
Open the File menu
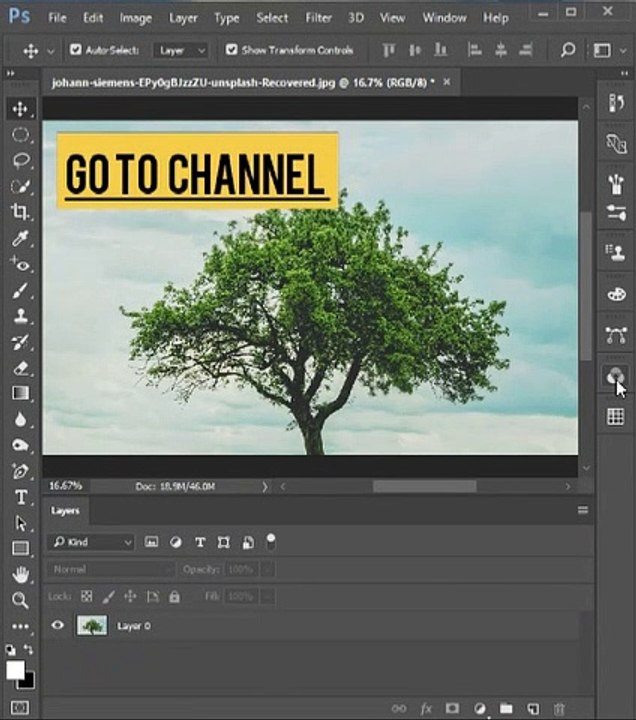57,18
